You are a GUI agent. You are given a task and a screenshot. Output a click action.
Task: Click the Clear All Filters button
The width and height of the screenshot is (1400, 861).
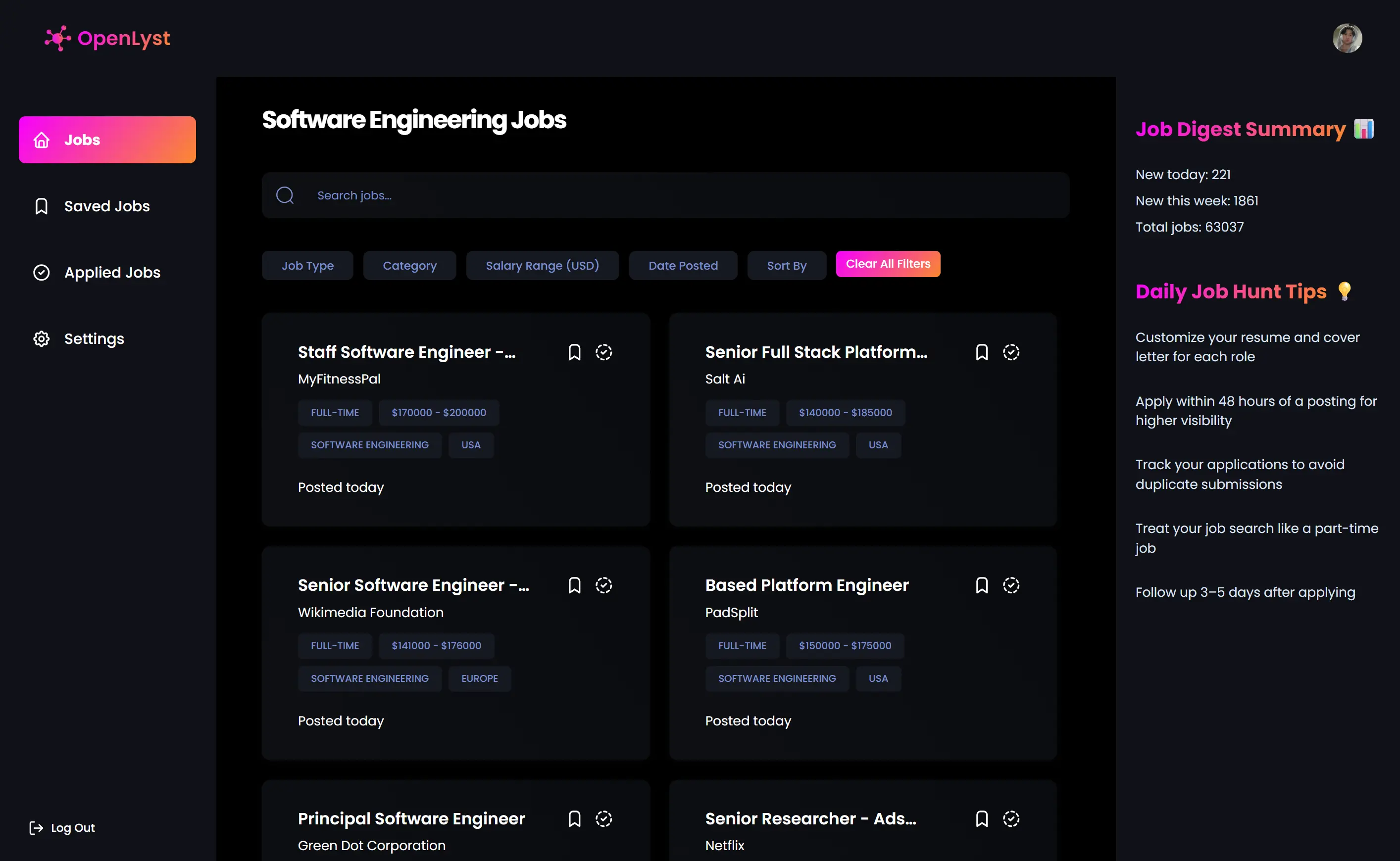tap(888, 264)
